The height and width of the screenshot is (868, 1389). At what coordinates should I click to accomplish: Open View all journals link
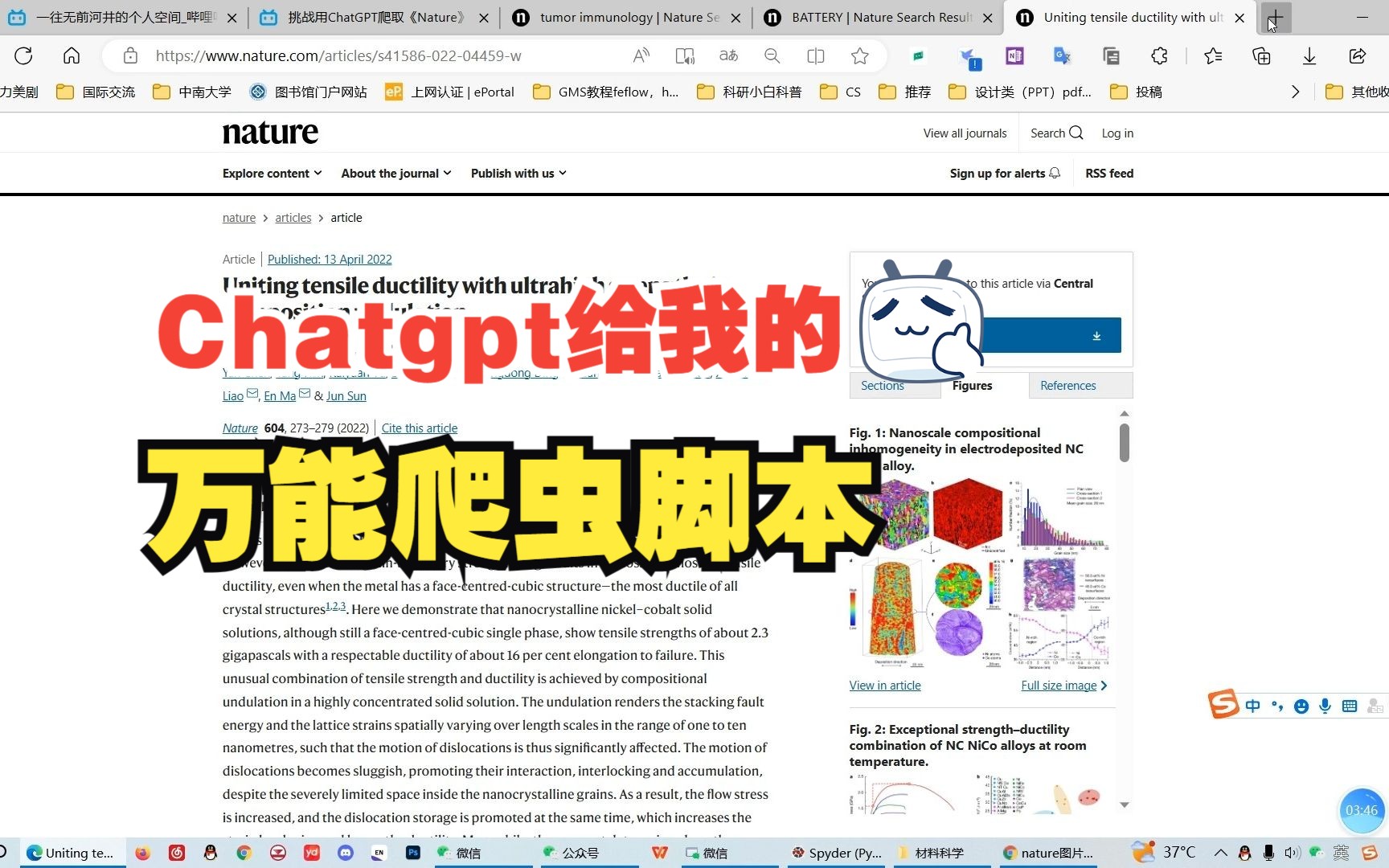coord(965,133)
